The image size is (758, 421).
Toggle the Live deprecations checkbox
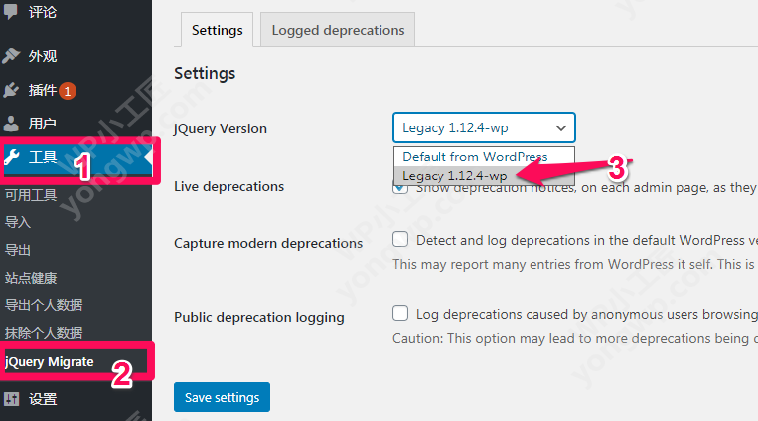point(400,187)
